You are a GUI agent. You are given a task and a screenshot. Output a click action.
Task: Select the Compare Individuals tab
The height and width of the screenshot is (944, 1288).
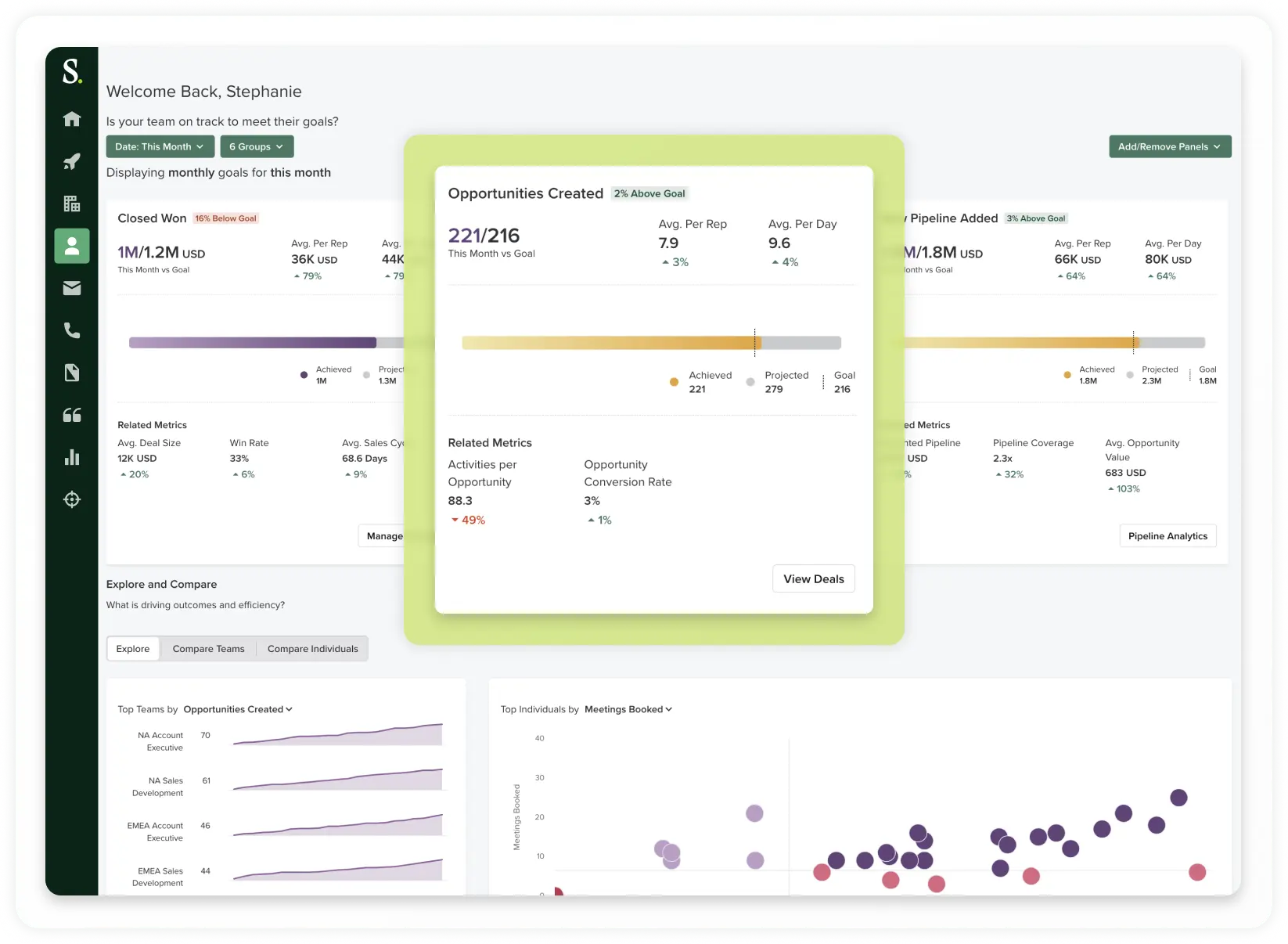312,648
